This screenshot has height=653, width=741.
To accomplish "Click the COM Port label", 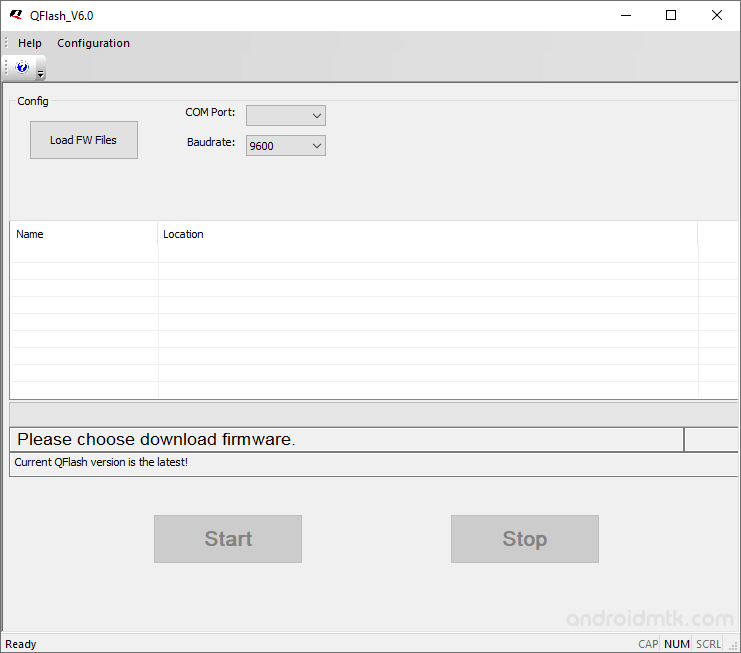I will coord(210,112).
